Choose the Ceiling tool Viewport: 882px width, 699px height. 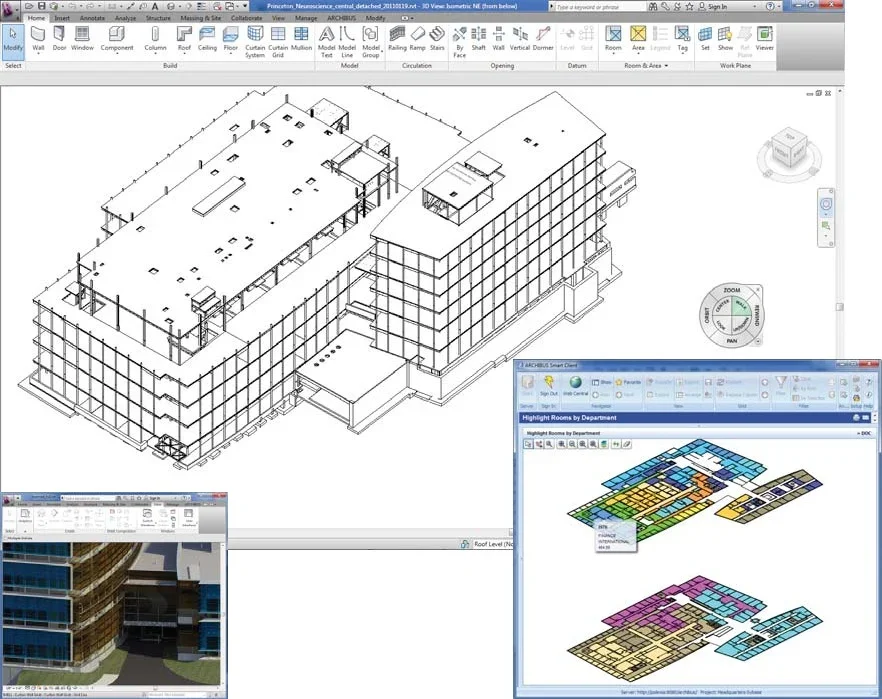(207, 39)
